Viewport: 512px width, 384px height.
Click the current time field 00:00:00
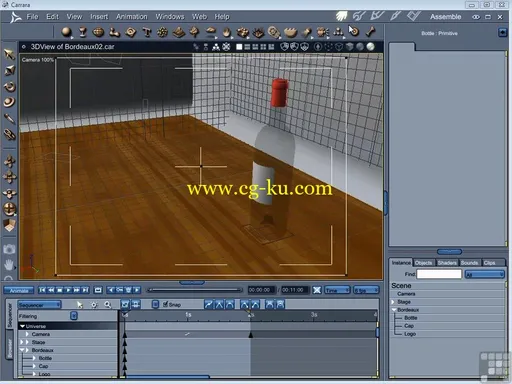tap(261, 290)
